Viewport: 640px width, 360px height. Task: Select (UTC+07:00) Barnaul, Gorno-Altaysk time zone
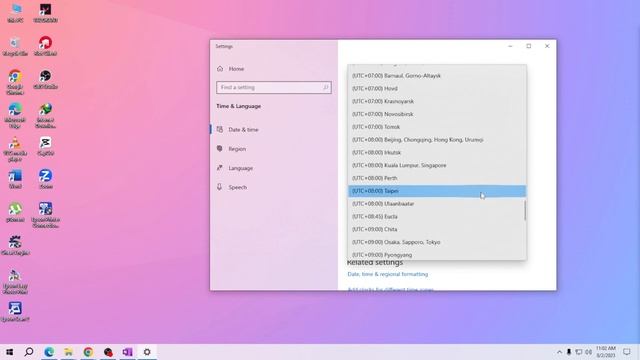pos(437,76)
